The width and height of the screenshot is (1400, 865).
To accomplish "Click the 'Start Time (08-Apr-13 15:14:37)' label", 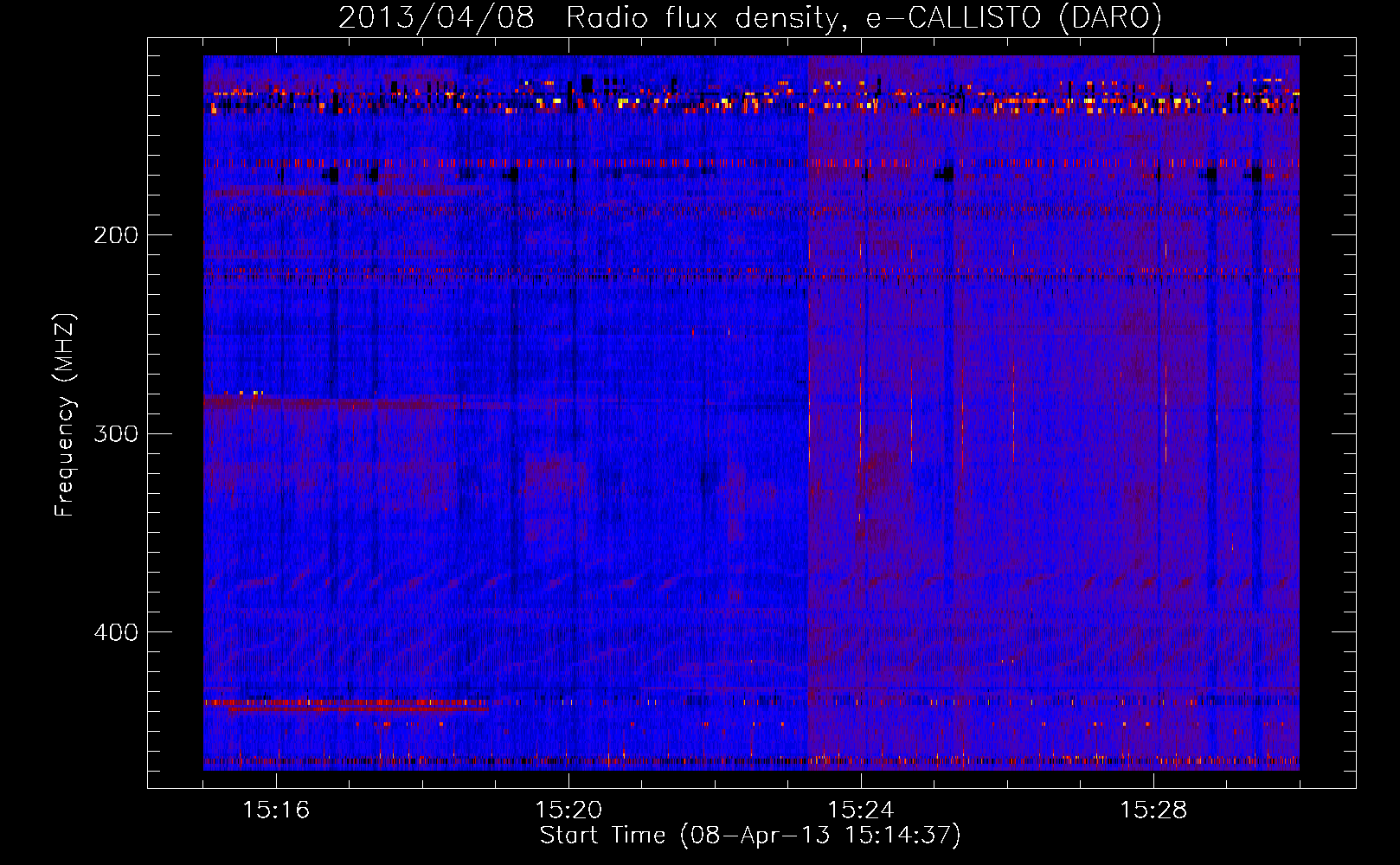I will (750, 836).
